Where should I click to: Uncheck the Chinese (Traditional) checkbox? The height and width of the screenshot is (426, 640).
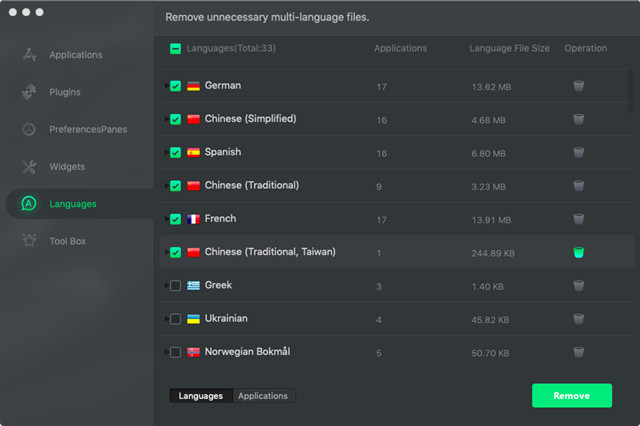click(x=176, y=186)
